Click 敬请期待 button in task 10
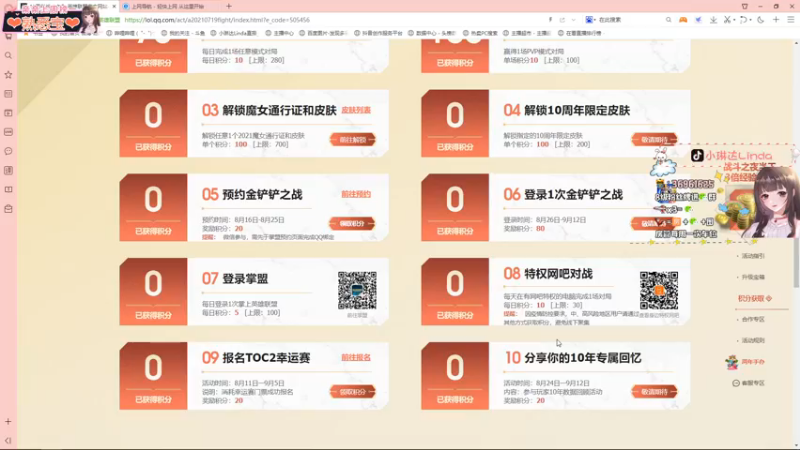The width and height of the screenshot is (800, 450). [654, 392]
